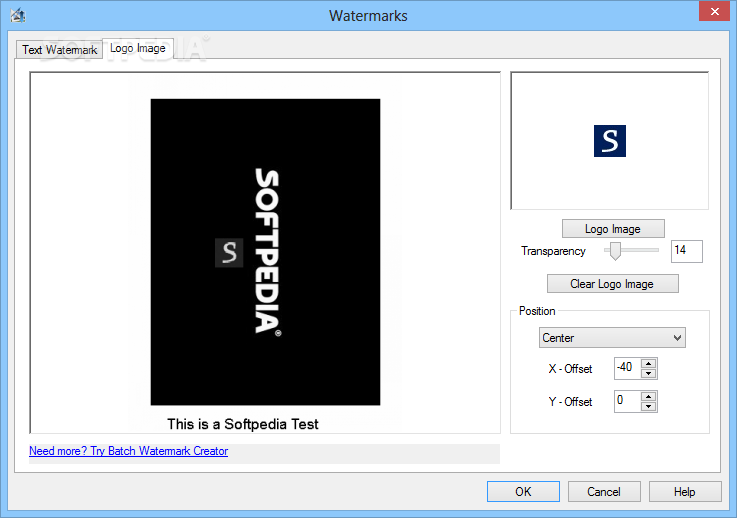Click the Transparency label
737x518 pixels.
click(553, 251)
